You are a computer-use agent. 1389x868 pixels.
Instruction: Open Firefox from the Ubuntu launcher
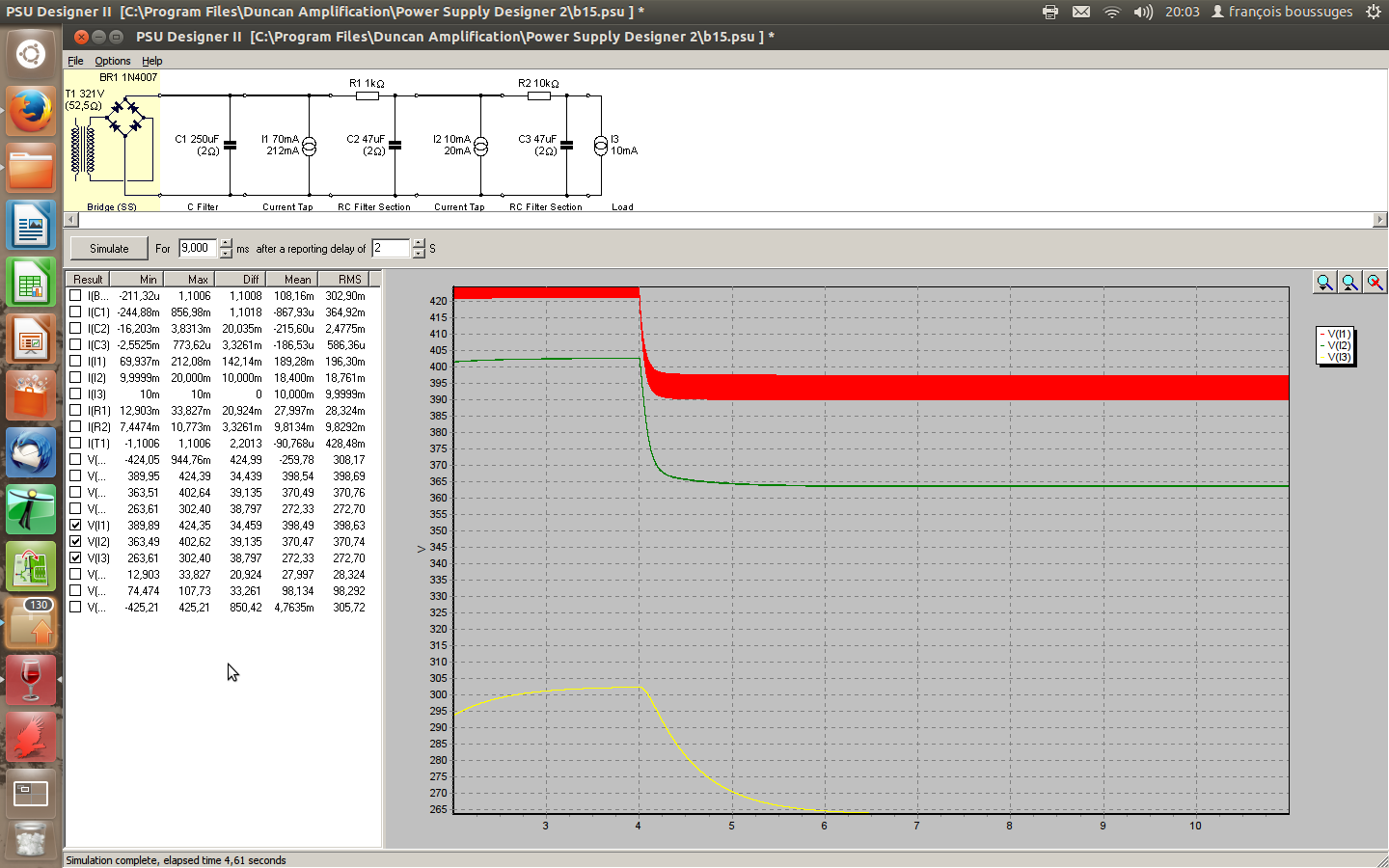(31, 112)
